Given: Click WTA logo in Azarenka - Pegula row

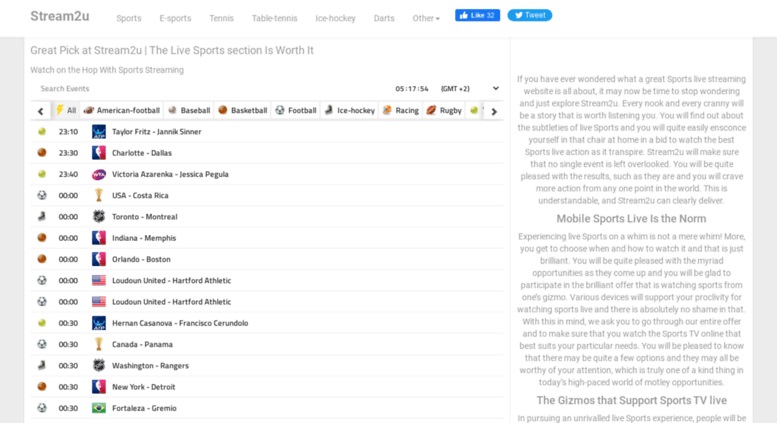Looking at the screenshot, I should coord(99,174).
